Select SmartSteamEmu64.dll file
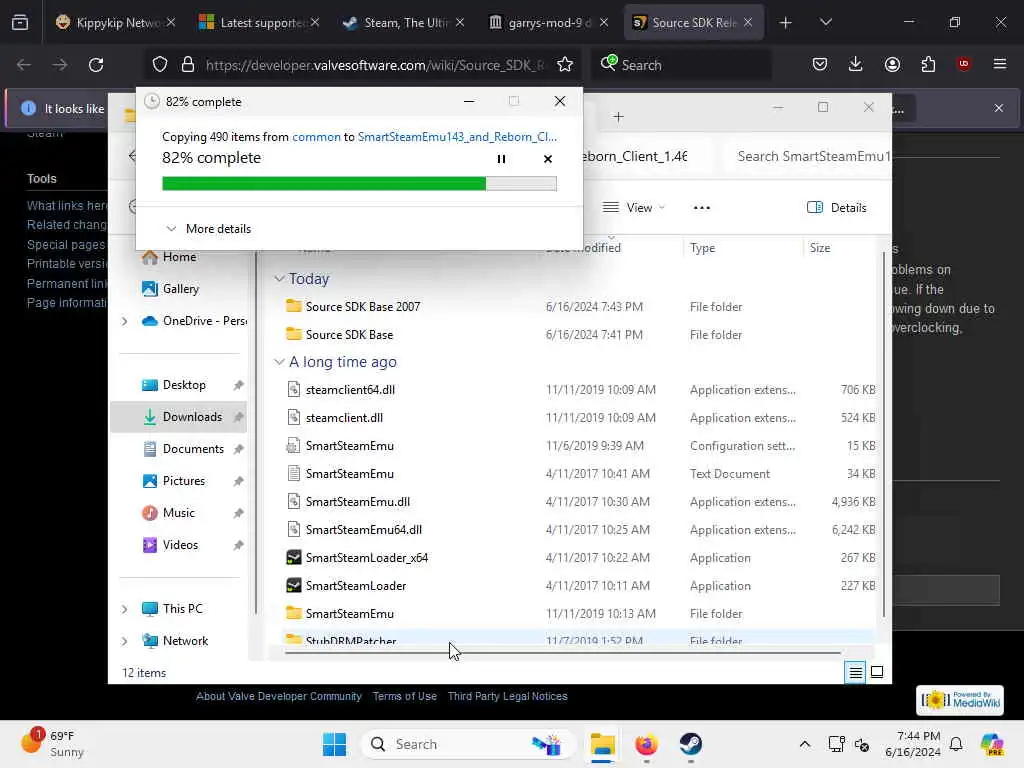Screen dimensions: 1024x768 click(363, 530)
